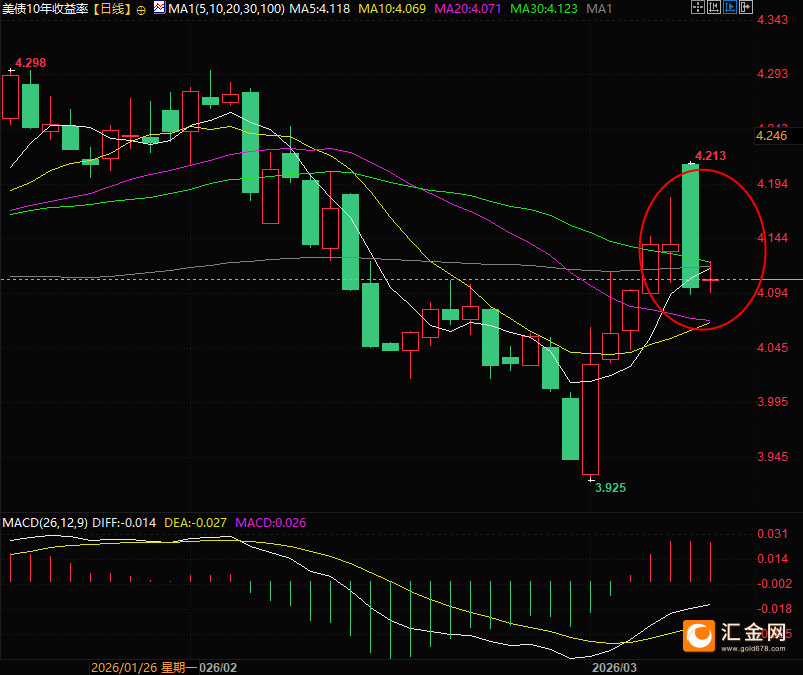Click the axis-shrink icon with left-pointing arrow
The width and height of the screenshot is (803, 675).
tap(713, 7)
